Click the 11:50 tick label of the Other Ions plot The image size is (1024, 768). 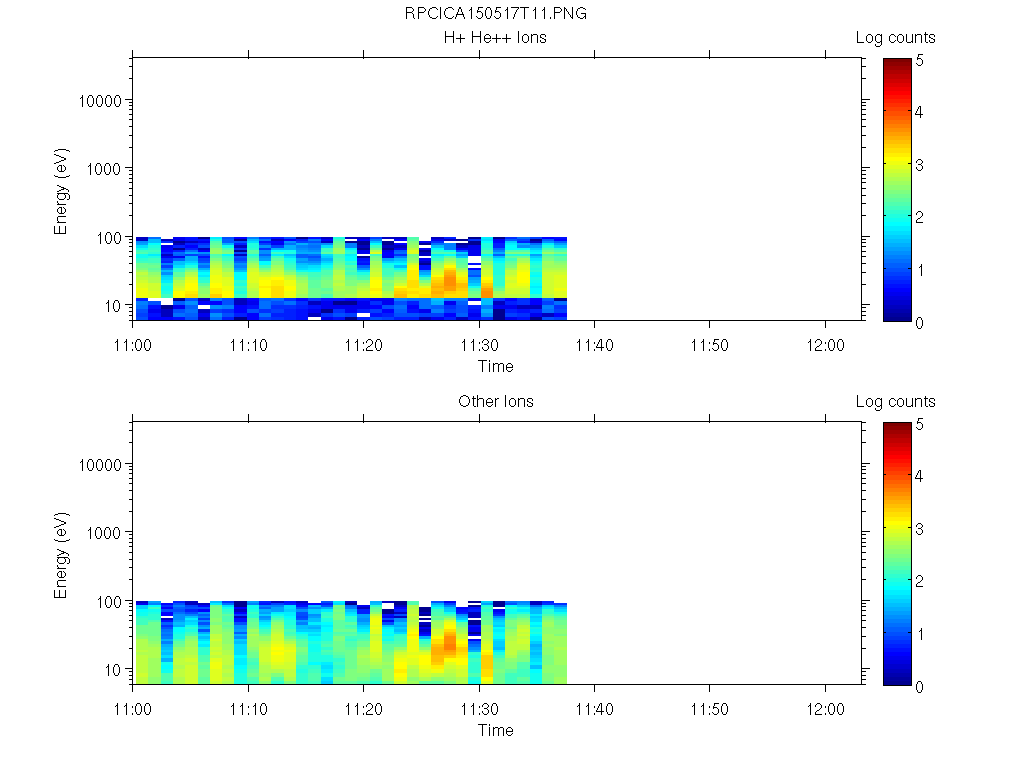point(710,709)
